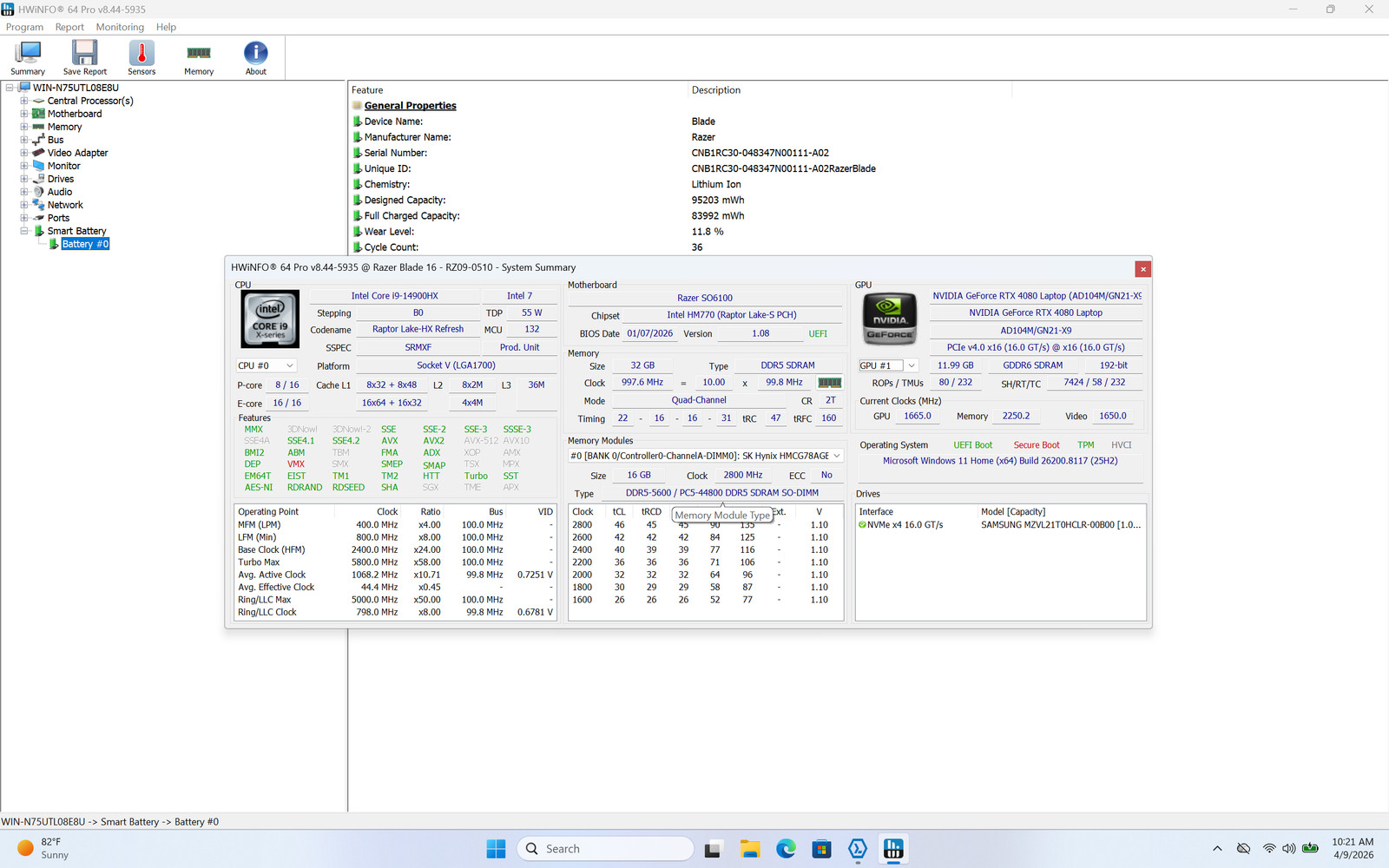This screenshot has width=1389, height=868.
Task: Show hidden tray icons chevron
Action: [x=1217, y=849]
